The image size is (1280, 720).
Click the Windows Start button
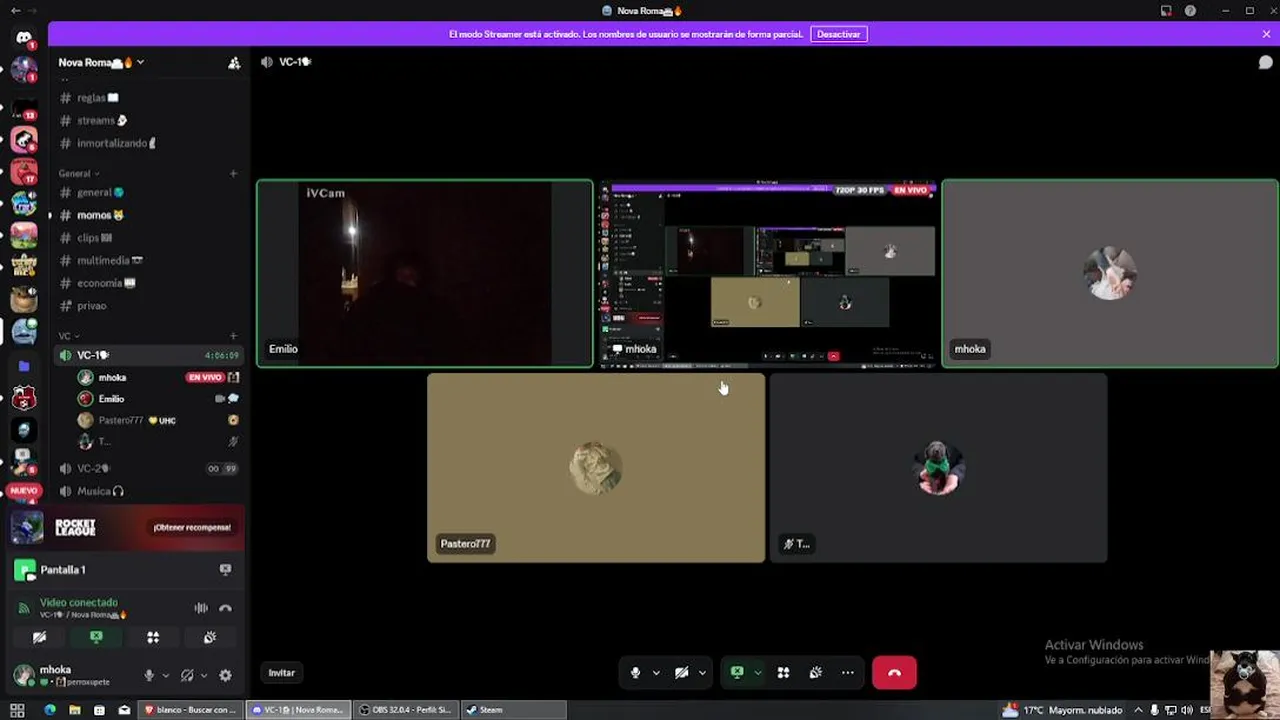tap(17, 710)
